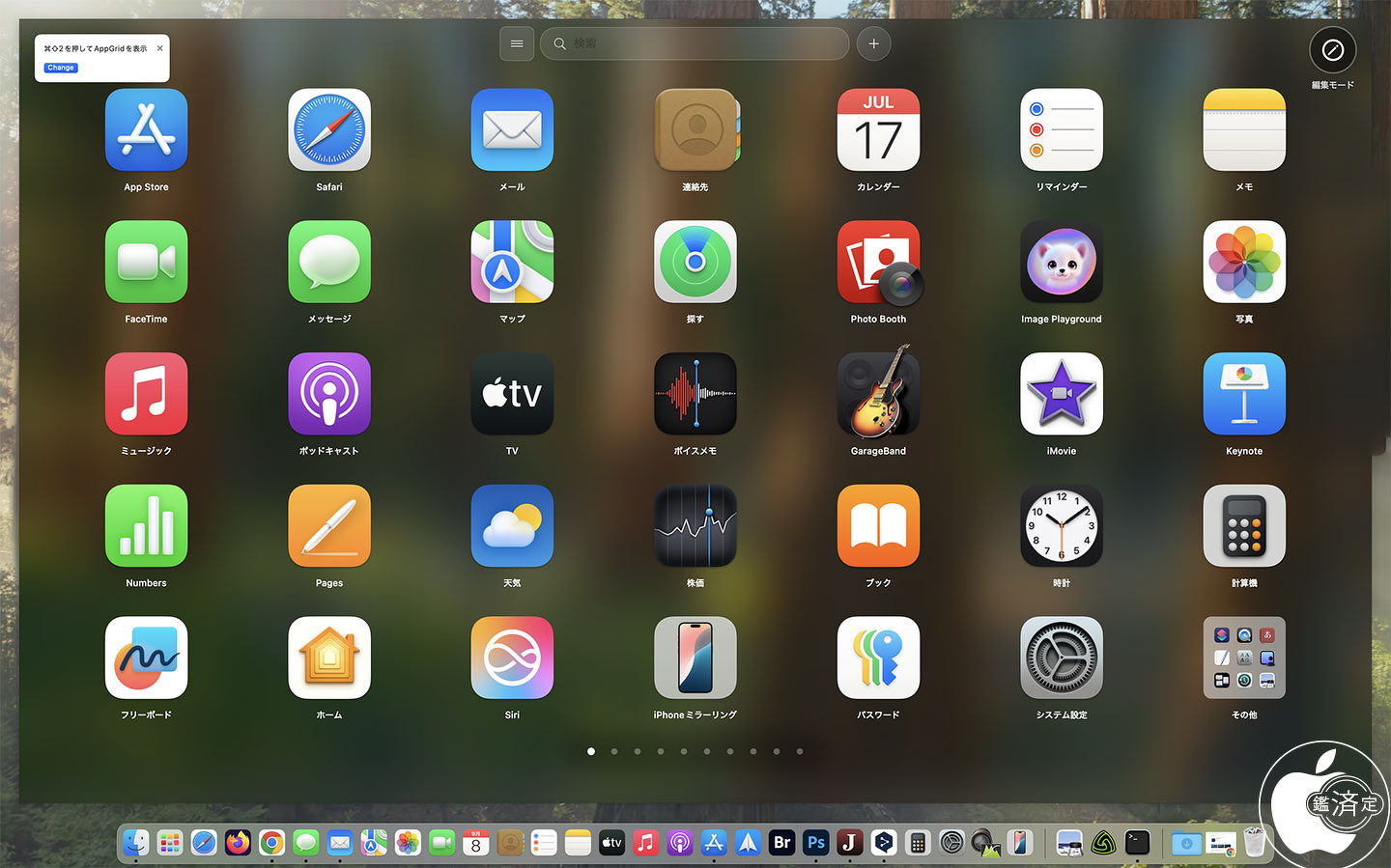
Task: Open the Photo Booth app
Action: click(x=878, y=262)
